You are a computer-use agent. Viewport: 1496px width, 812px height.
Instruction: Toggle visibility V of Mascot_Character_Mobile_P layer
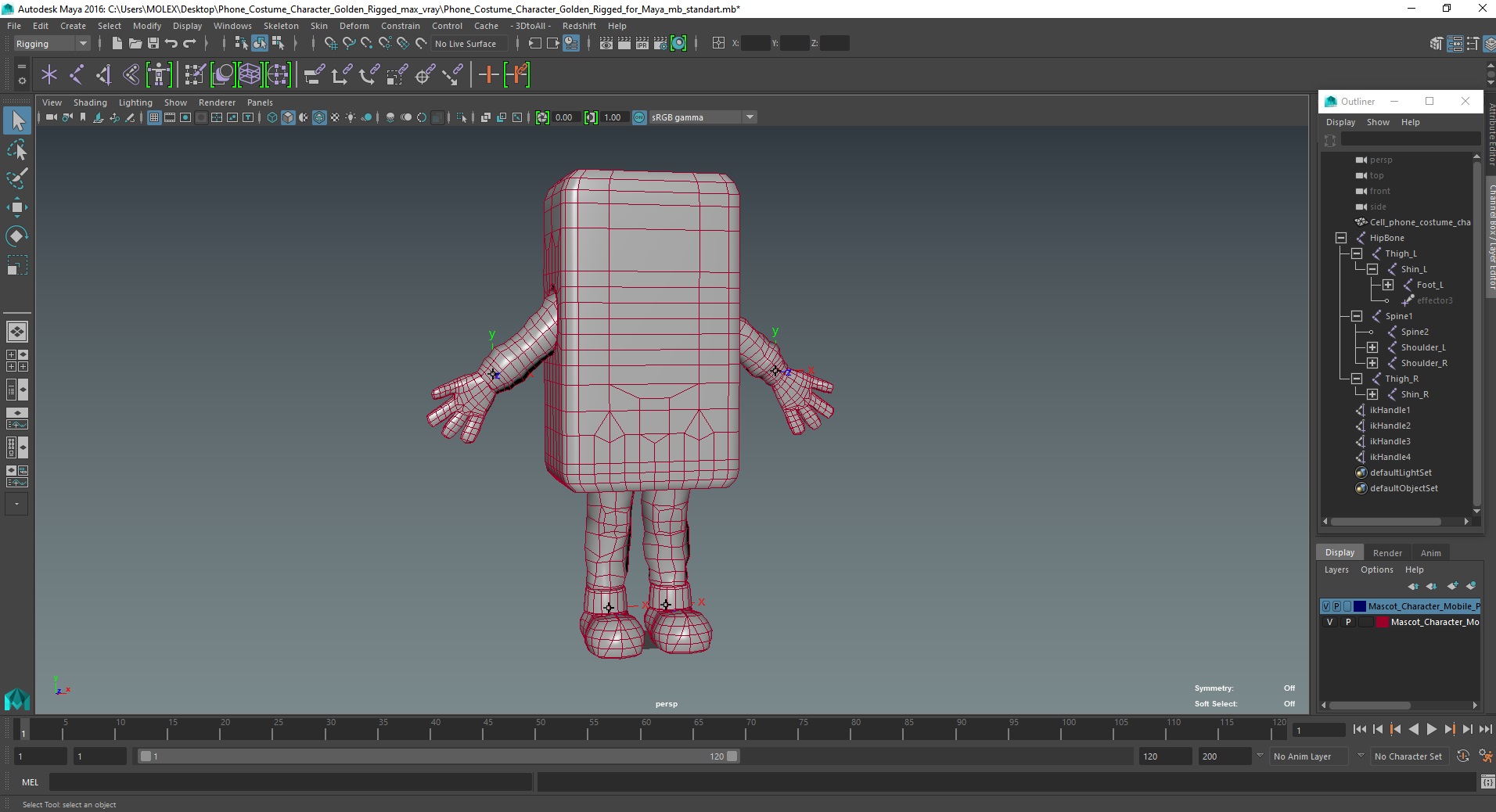tap(1325, 606)
